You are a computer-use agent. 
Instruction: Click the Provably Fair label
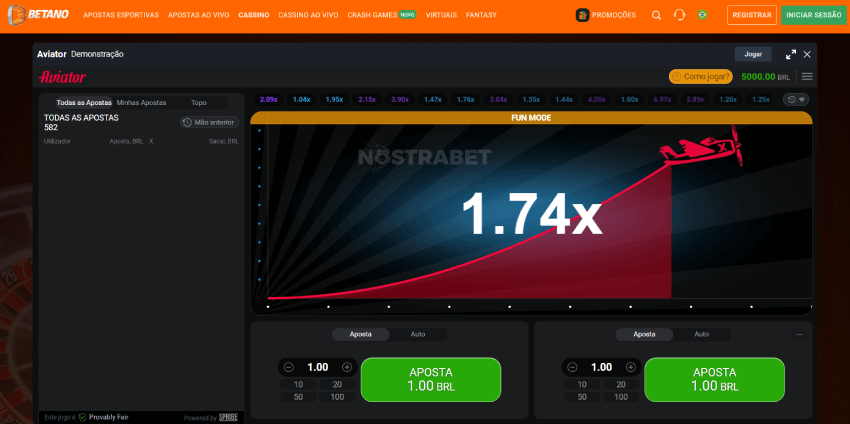click(108, 417)
